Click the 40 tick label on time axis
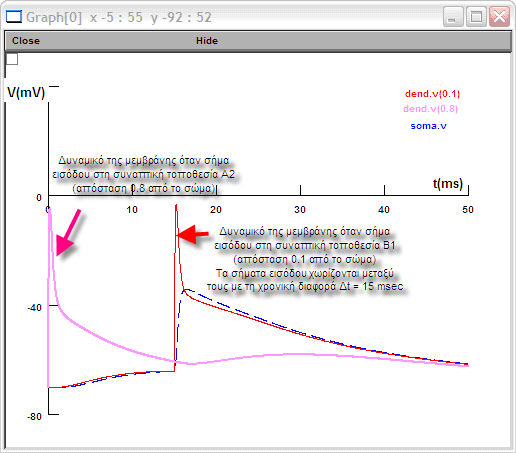The width and height of the screenshot is (516, 453). click(384, 210)
